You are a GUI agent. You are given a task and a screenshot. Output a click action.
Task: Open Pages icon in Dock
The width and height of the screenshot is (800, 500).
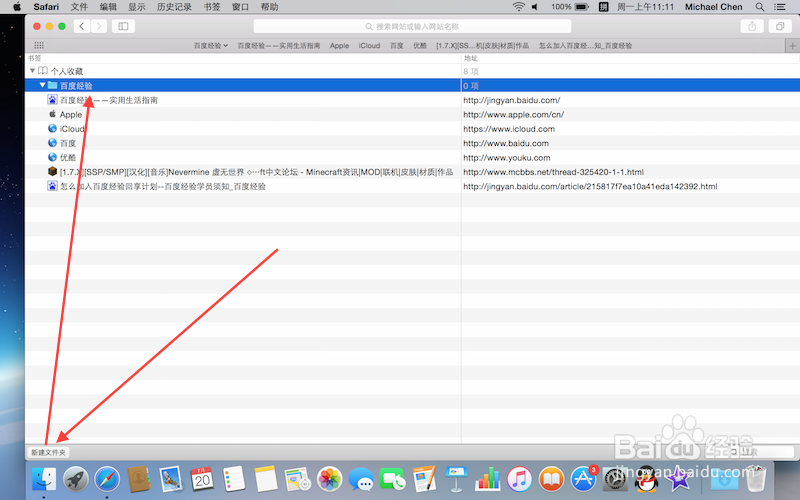click(424, 480)
